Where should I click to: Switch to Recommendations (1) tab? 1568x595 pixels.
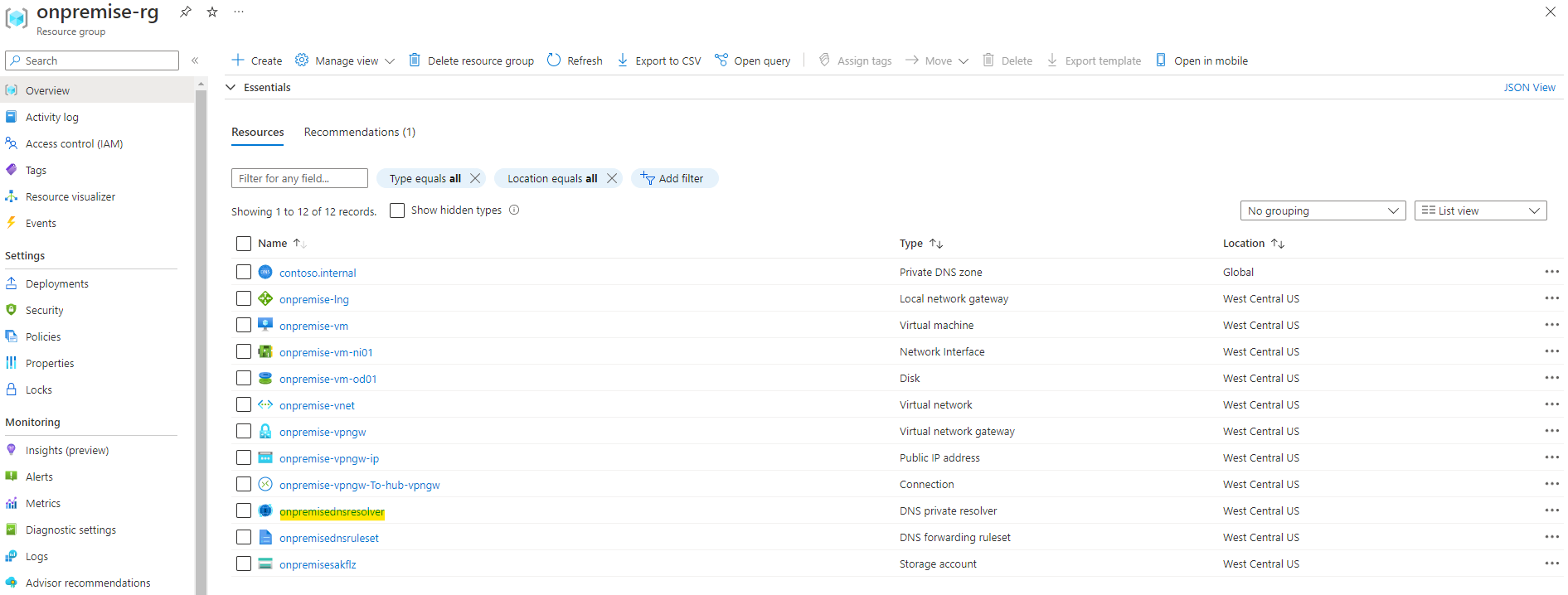coord(360,132)
